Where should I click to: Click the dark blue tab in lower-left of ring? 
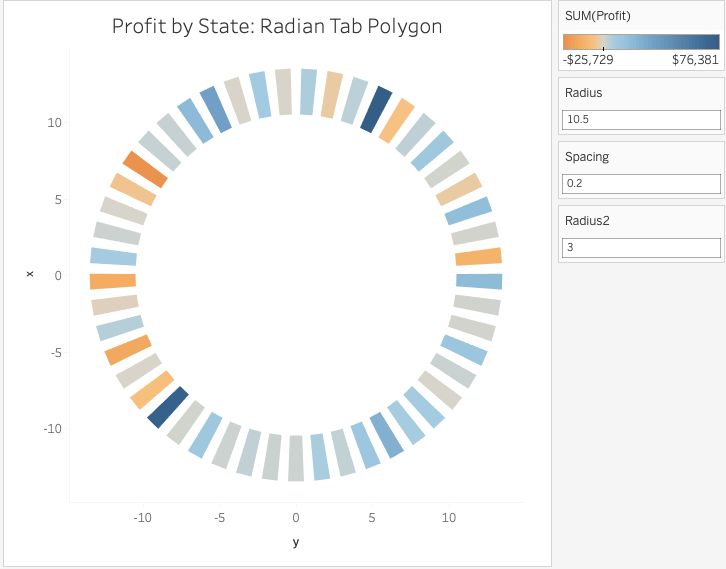[167, 408]
